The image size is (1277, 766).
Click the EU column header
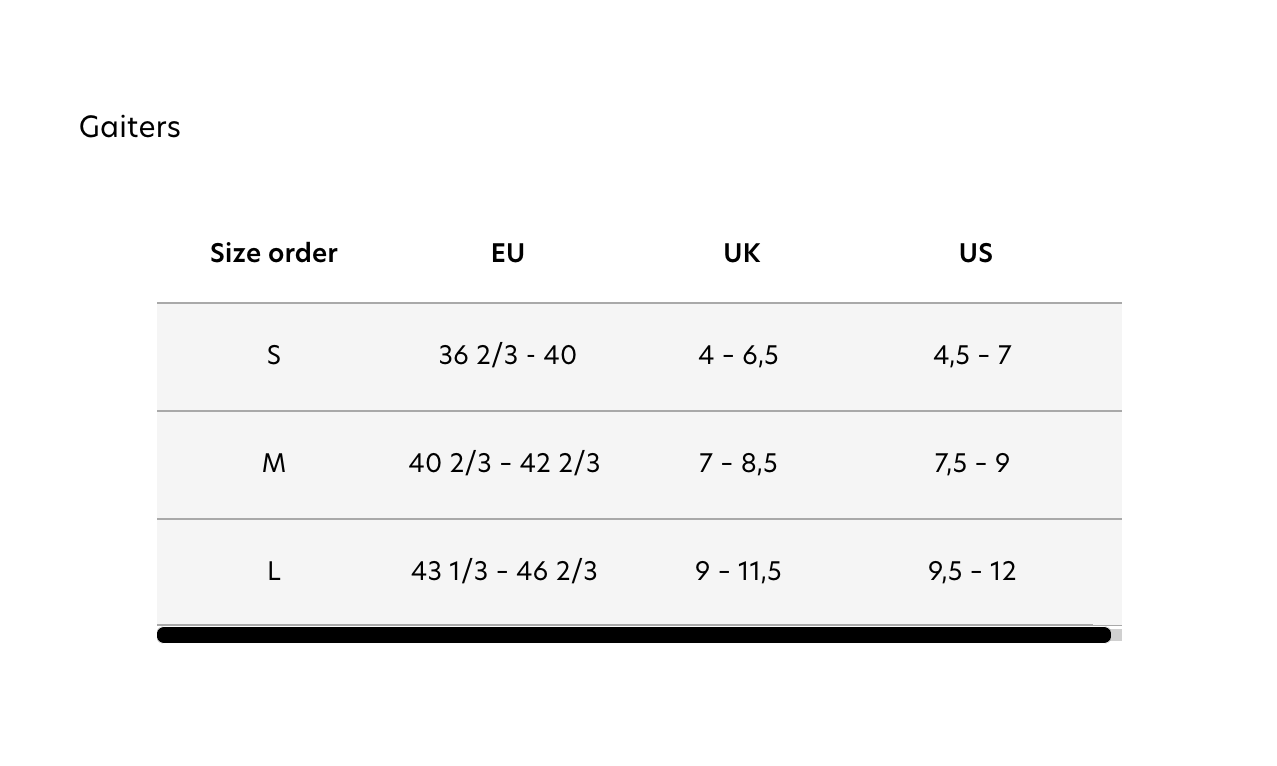507,253
